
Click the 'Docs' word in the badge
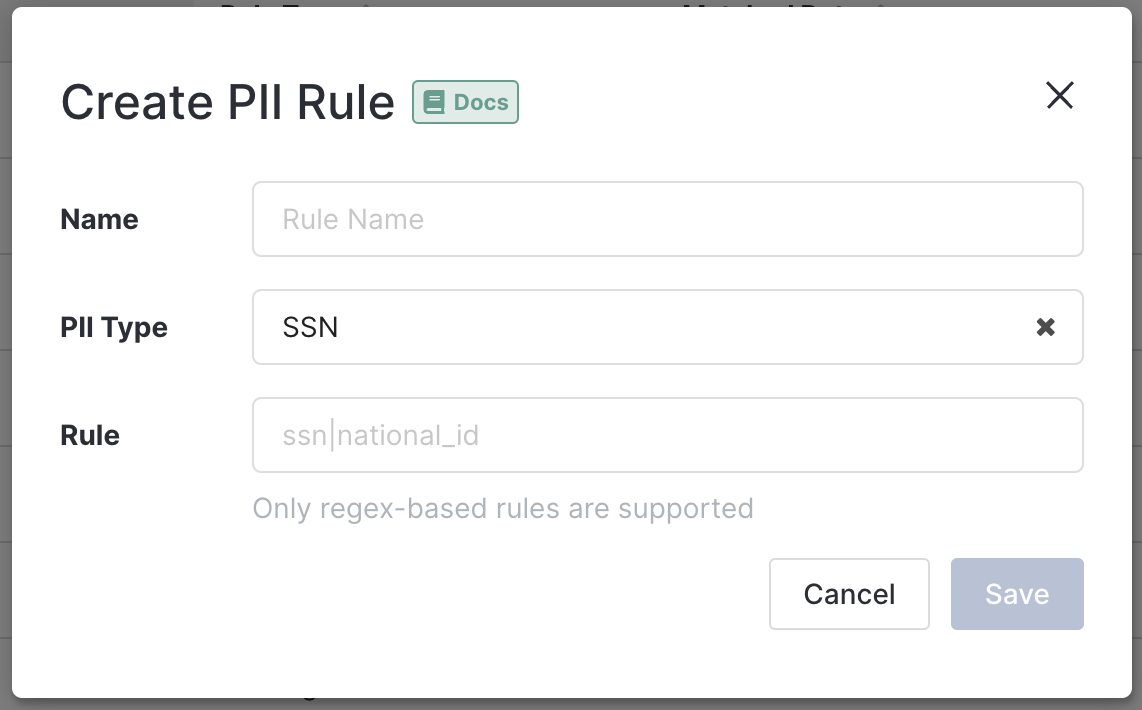481,102
